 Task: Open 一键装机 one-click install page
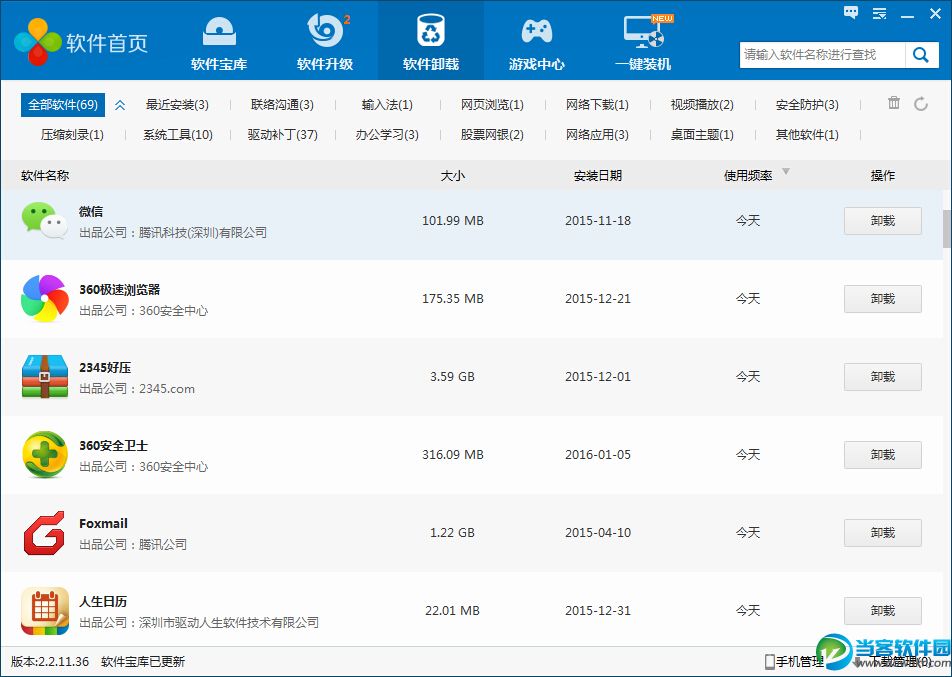click(643, 42)
